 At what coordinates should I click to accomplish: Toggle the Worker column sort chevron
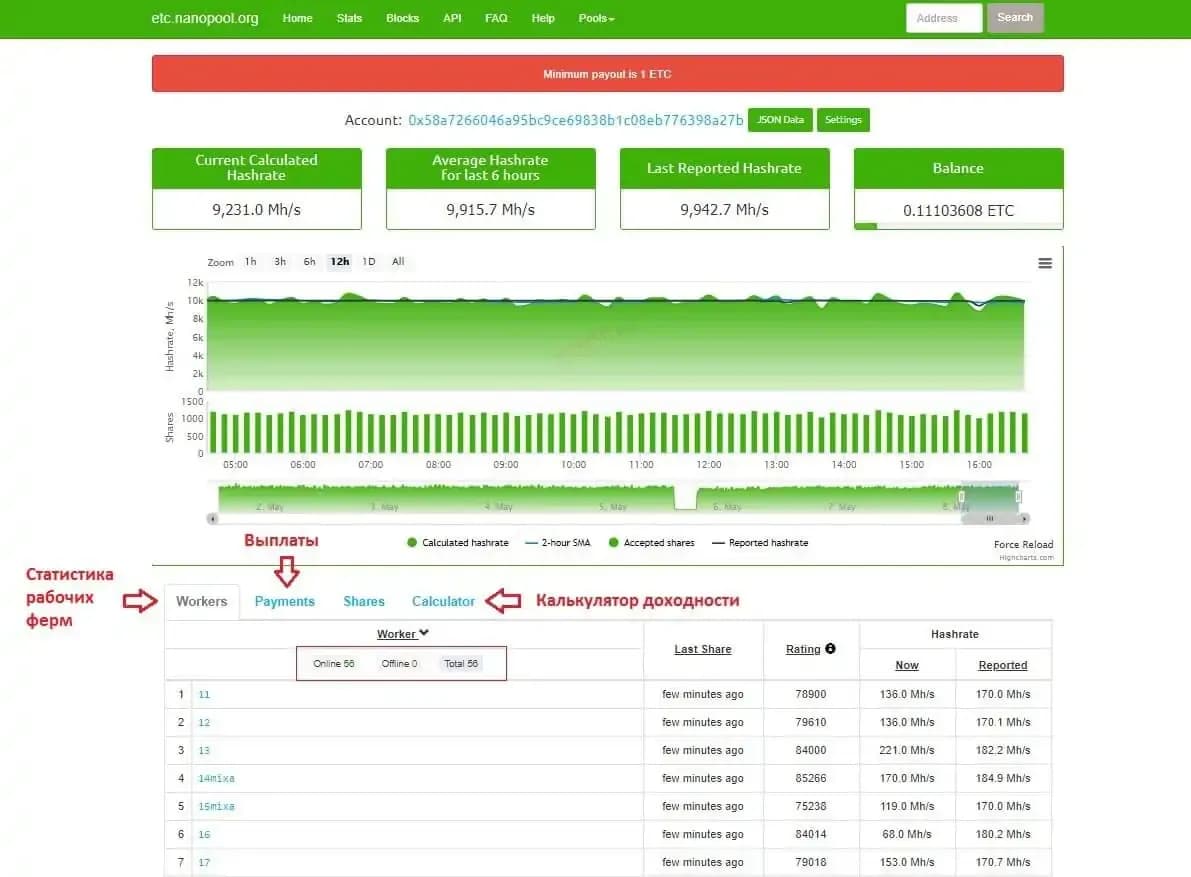(x=424, y=633)
